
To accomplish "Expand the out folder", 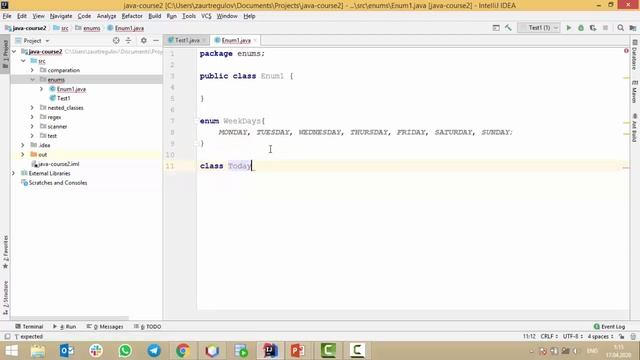I will point(23,155).
